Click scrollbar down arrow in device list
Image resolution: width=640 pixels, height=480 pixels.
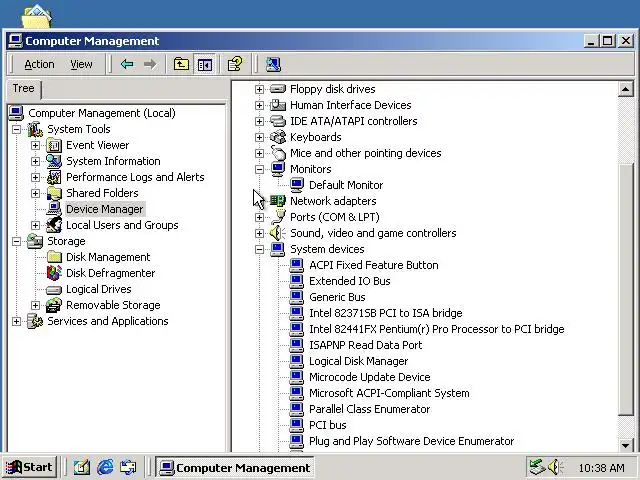(x=625, y=444)
